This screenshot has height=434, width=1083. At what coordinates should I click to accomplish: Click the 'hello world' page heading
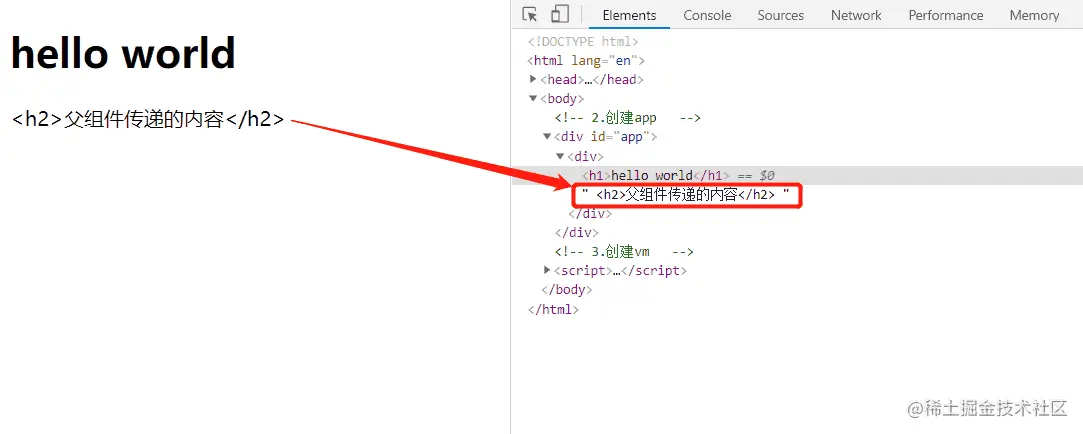click(x=124, y=53)
